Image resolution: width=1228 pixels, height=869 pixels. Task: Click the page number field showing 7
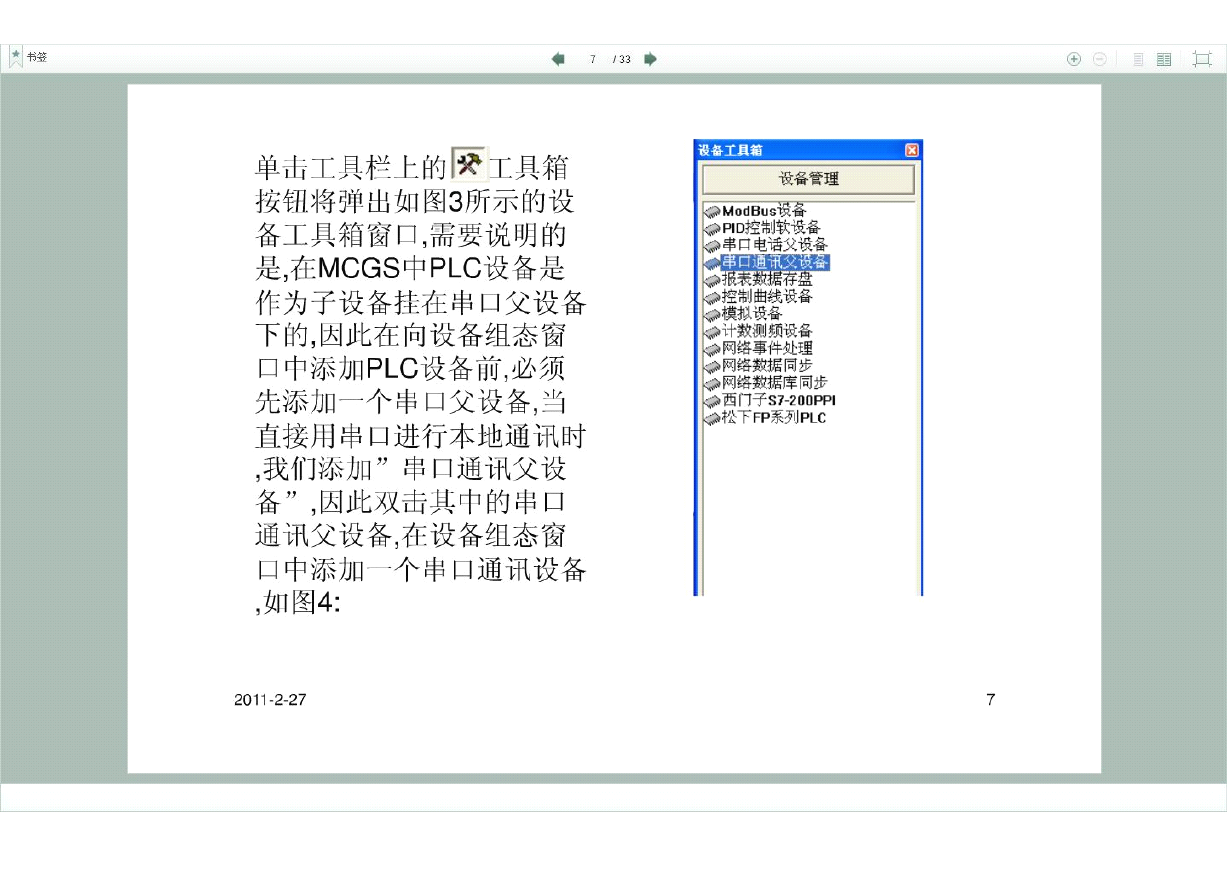(x=593, y=59)
